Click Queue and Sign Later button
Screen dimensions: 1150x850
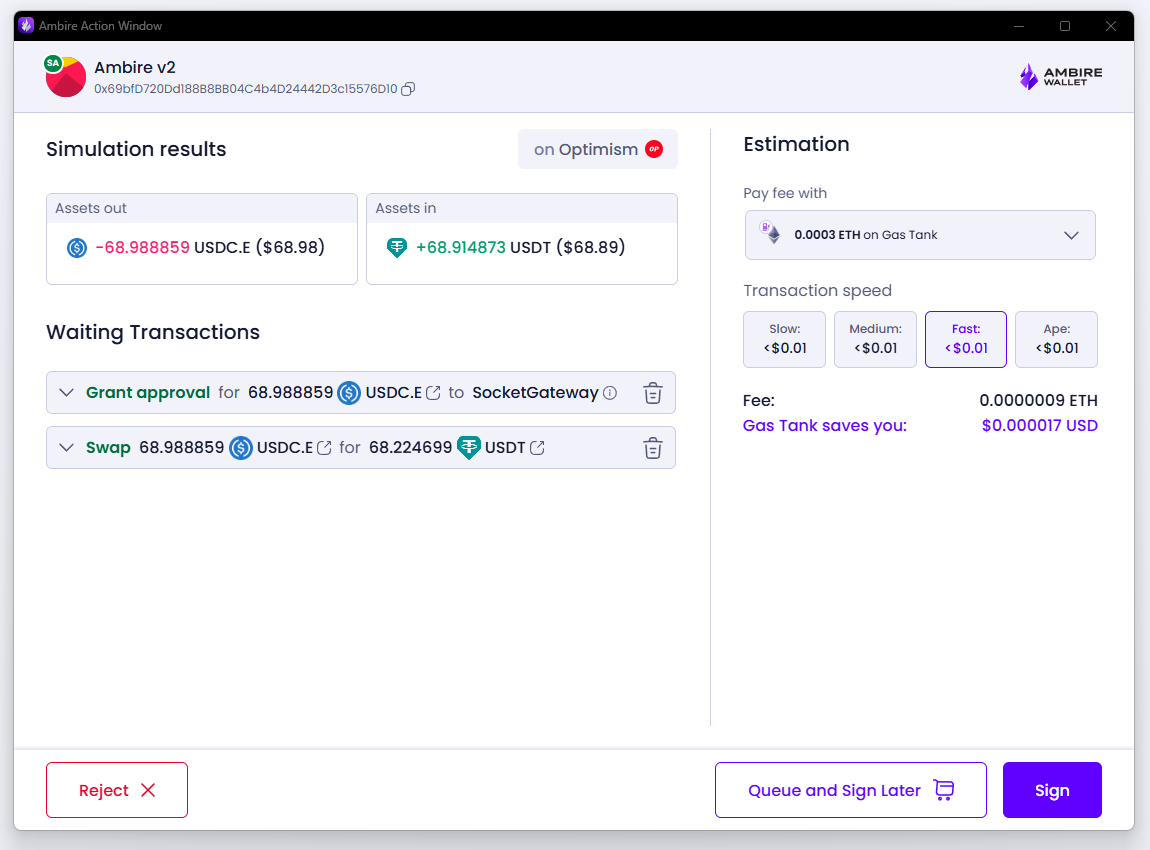851,790
